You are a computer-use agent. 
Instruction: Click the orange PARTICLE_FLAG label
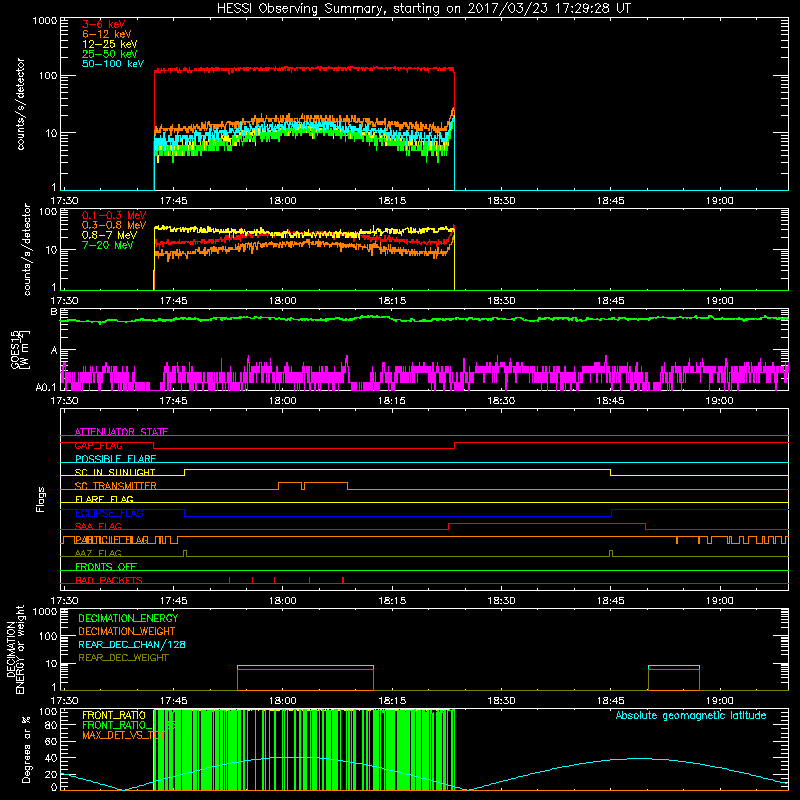112,540
